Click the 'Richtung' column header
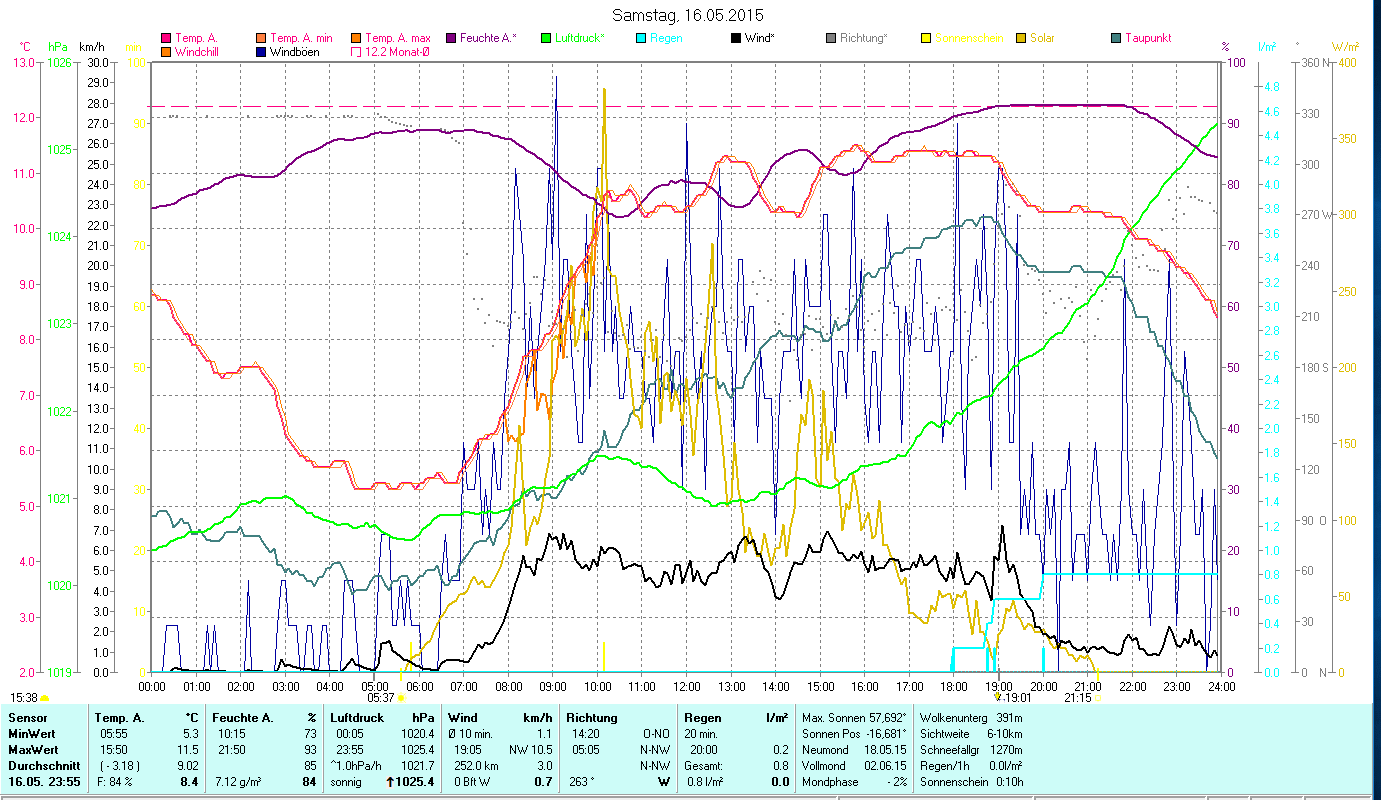1381x800 pixels. point(592,718)
